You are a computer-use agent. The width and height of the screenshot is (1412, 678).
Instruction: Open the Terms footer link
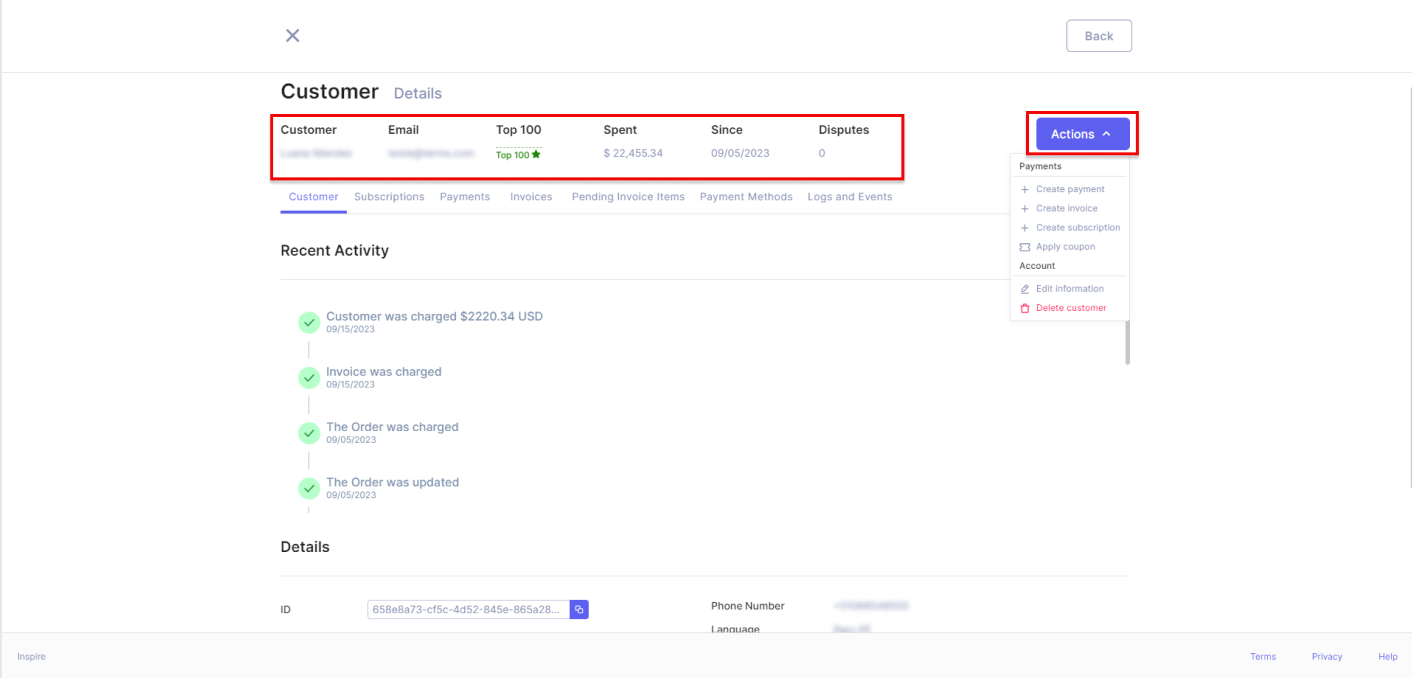pos(1263,657)
